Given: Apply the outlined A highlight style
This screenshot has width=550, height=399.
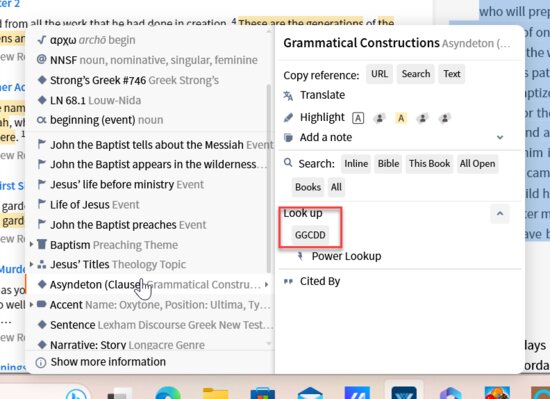Looking at the screenshot, I should pos(358,118).
